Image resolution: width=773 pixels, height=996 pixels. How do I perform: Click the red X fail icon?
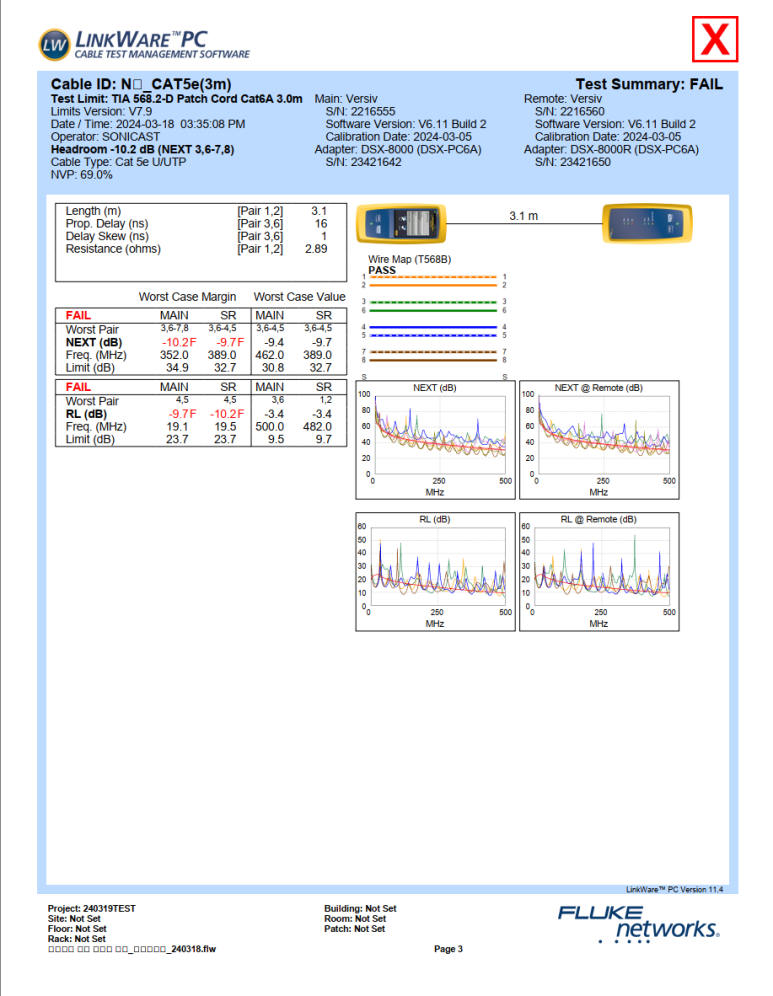[715, 39]
